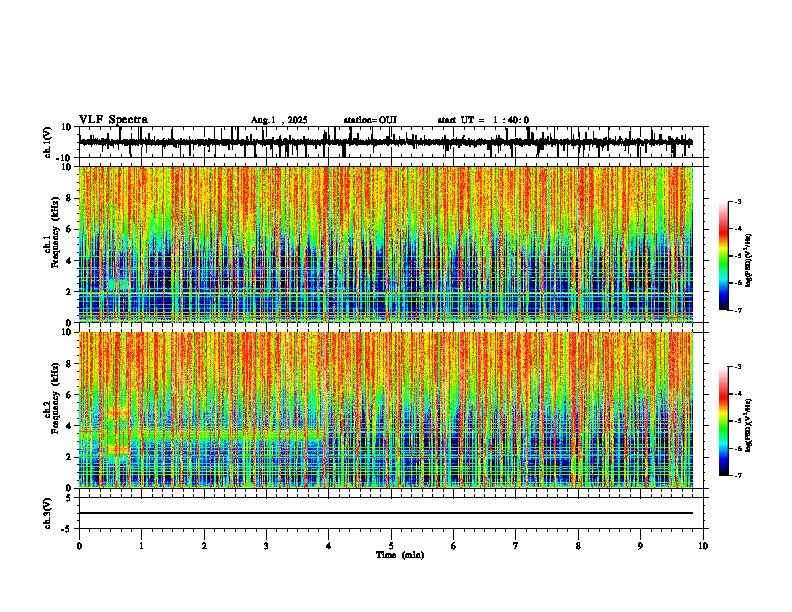Click the "-3" label on ch.2 colorbar
The image size is (792, 612).
point(738,367)
